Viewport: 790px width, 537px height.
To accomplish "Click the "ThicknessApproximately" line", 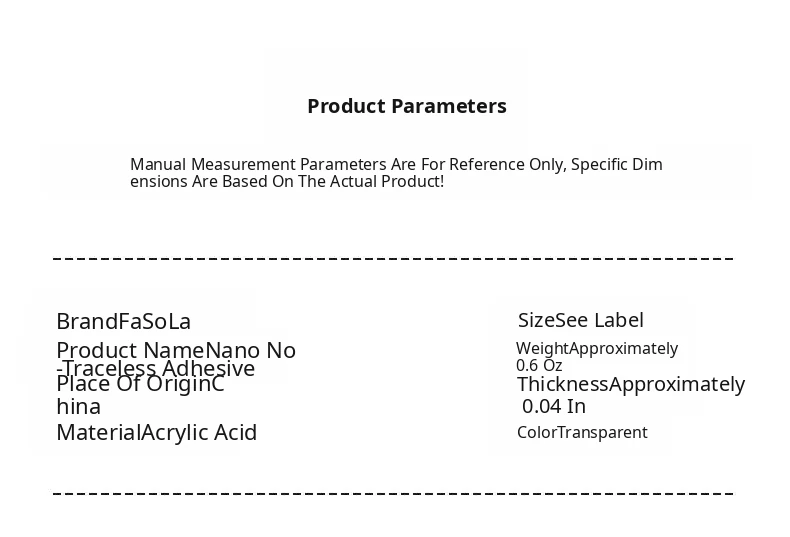I will (630, 384).
